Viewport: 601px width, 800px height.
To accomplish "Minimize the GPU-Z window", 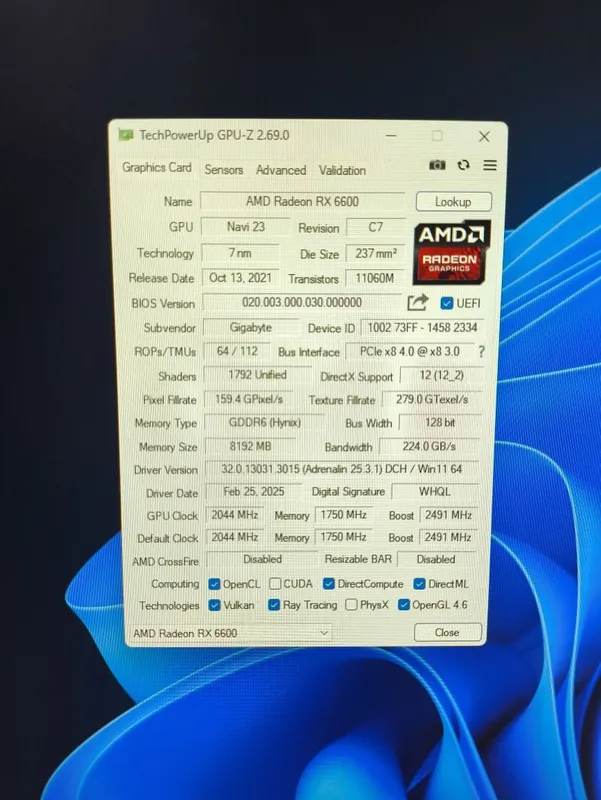I will [391, 136].
